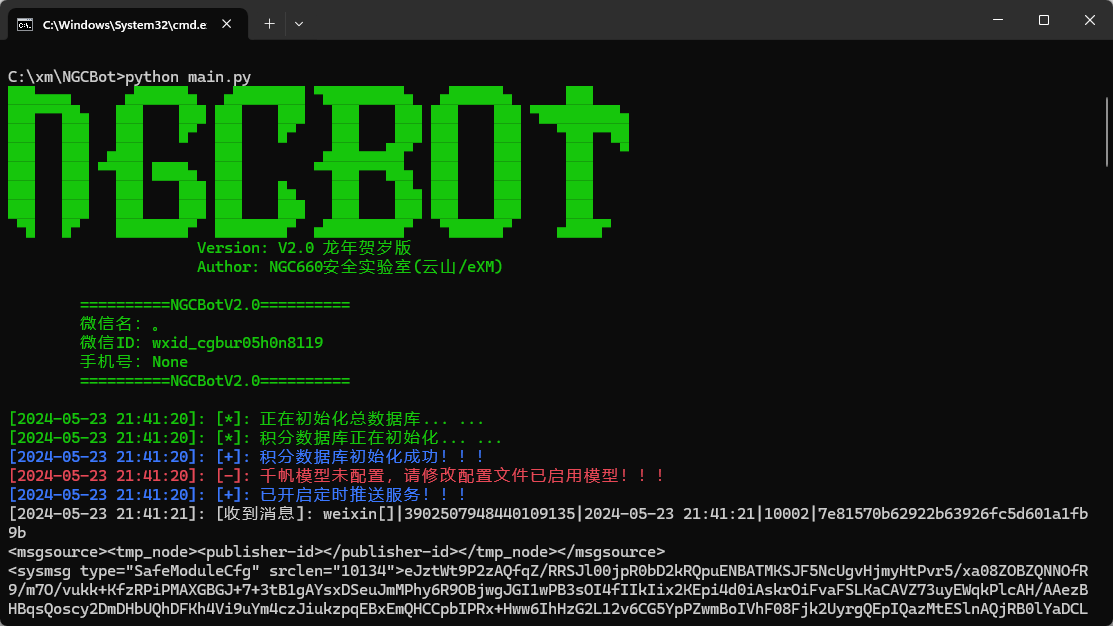Click the cmd icon in the terminal tab
Image resolution: width=1113 pixels, height=626 pixels.
pos(24,23)
